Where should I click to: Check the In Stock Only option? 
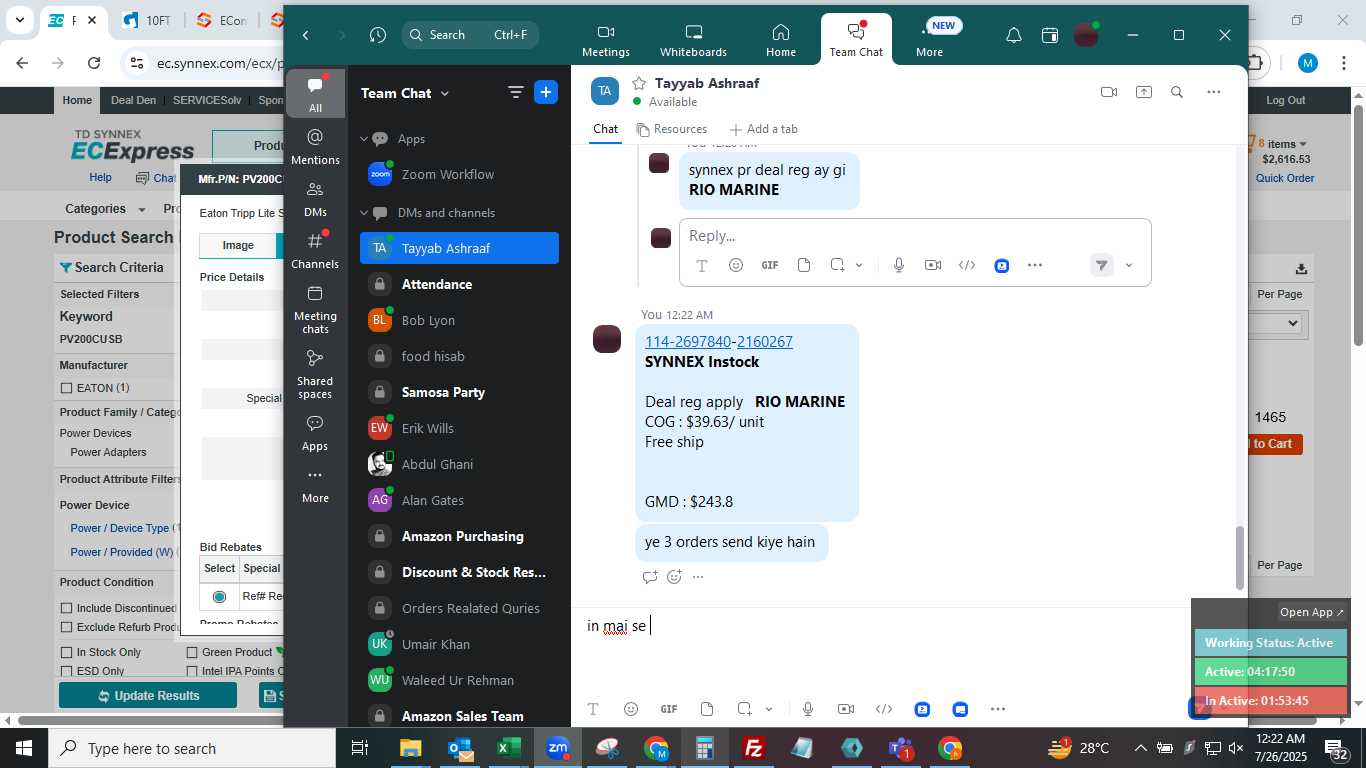(67, 652)
